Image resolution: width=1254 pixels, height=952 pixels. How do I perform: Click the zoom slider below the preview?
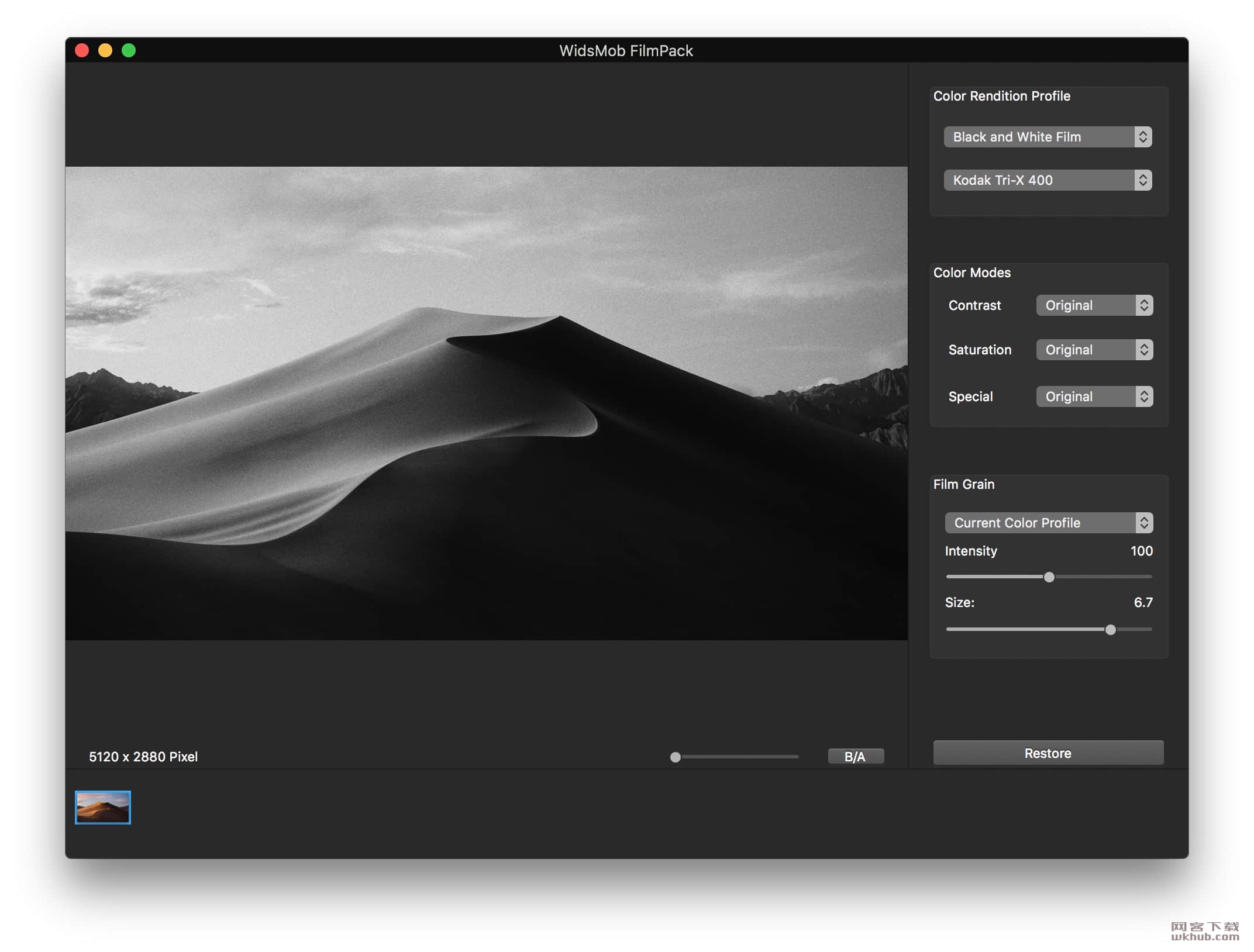[734, 757]
